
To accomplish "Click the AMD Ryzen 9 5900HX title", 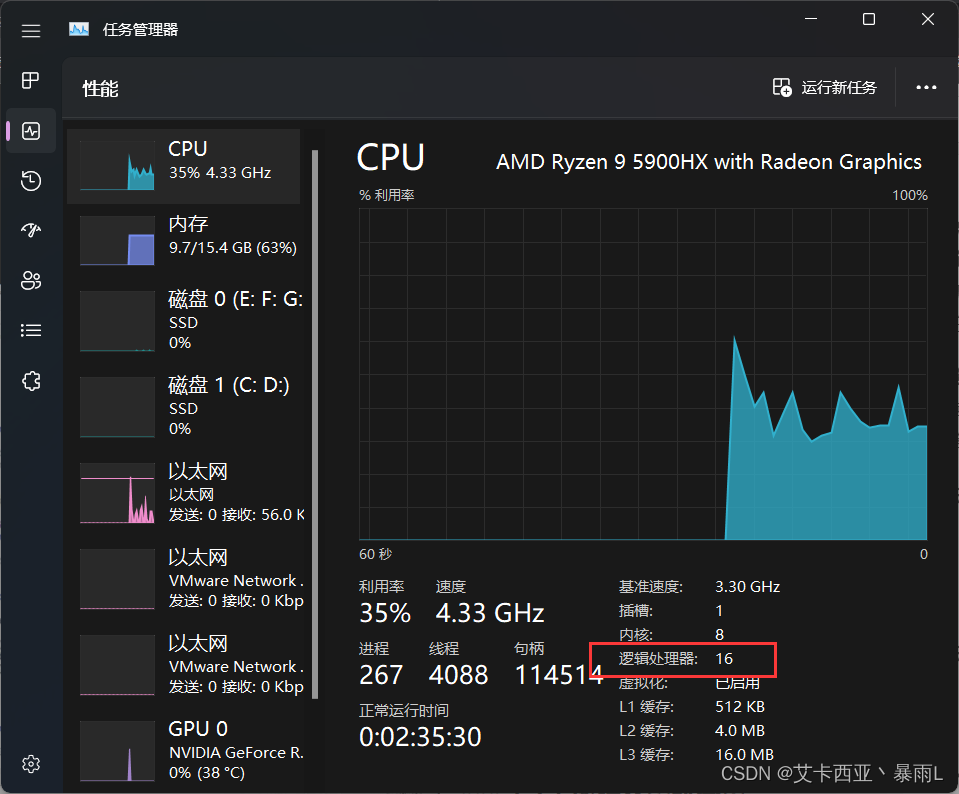I will (x=709, y=161).
